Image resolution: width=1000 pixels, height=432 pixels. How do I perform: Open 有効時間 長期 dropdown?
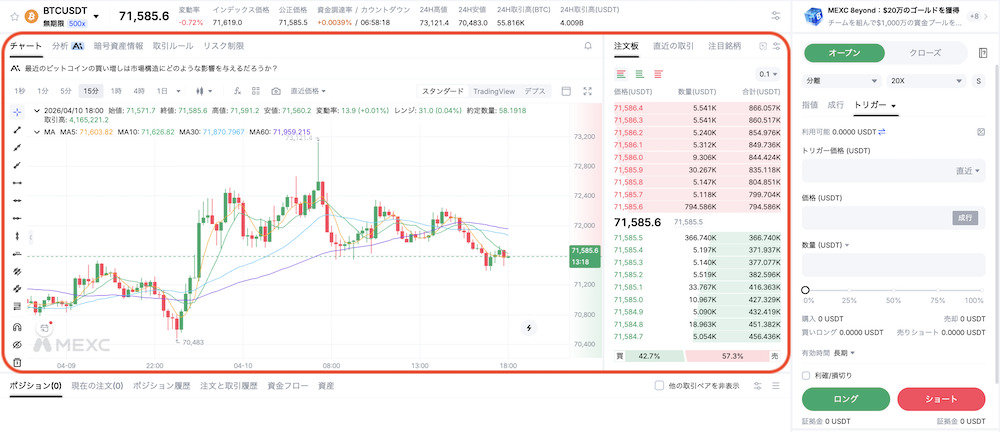click(x=845, y=352)
